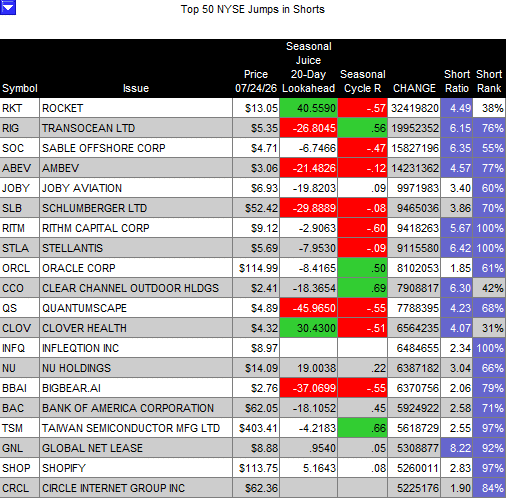506x498 pixels.
Task: Select the TSM symbol cell
Action: [x=20, y=428]
